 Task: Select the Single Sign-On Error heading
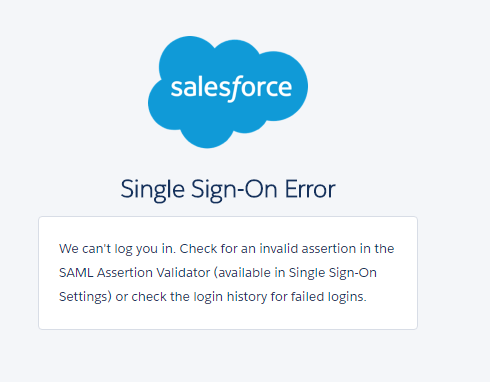click(x=228, y=189)
